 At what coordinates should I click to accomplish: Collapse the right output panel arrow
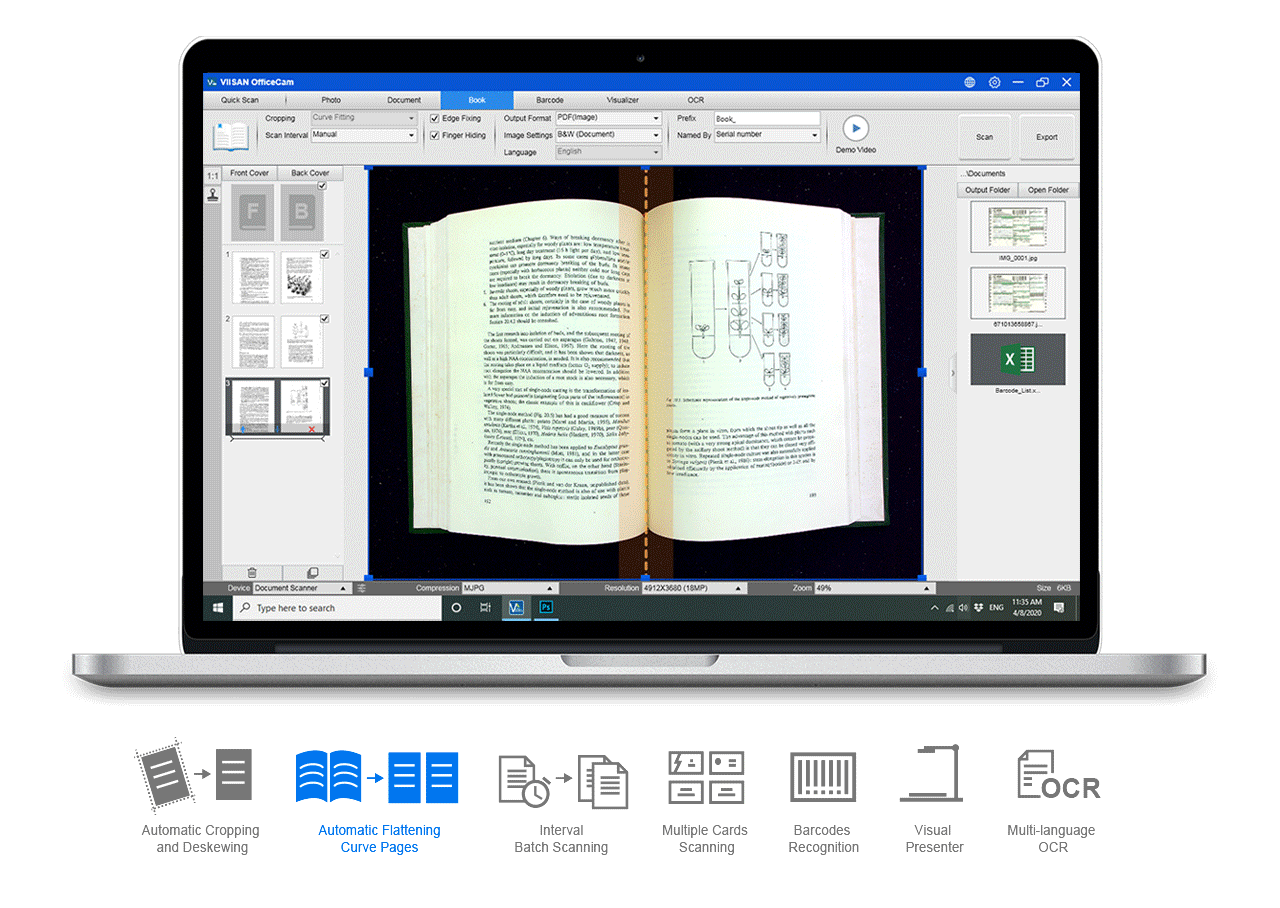(952, 373)
